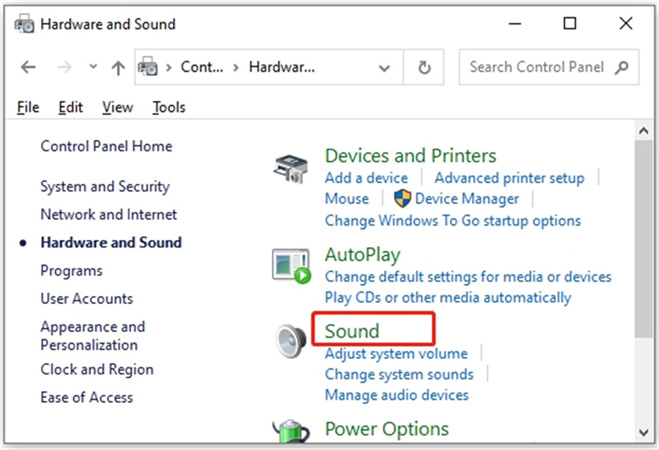Click the scrollbar down arrow

643,432
